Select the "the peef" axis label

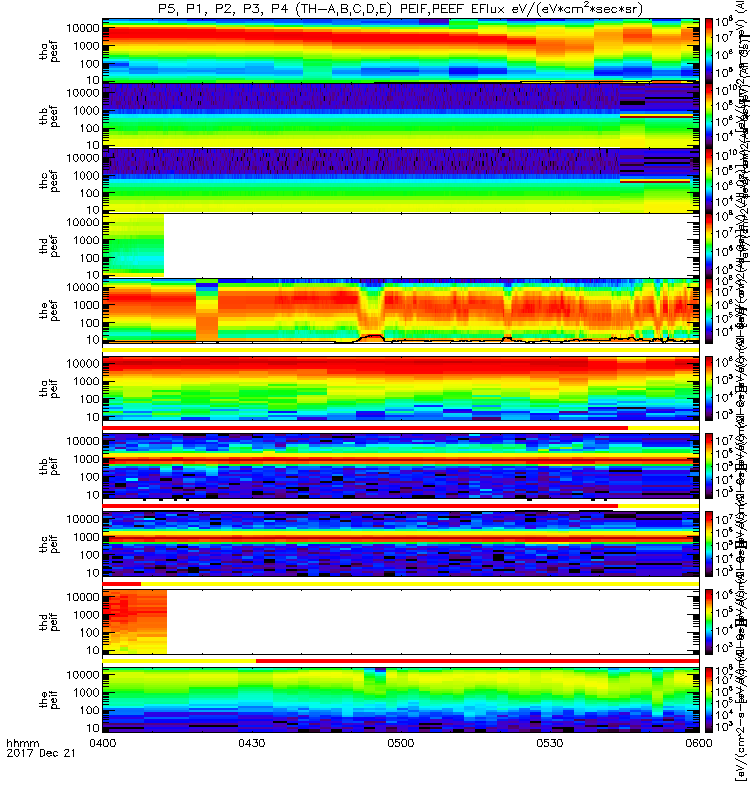[x=49, y=311]
